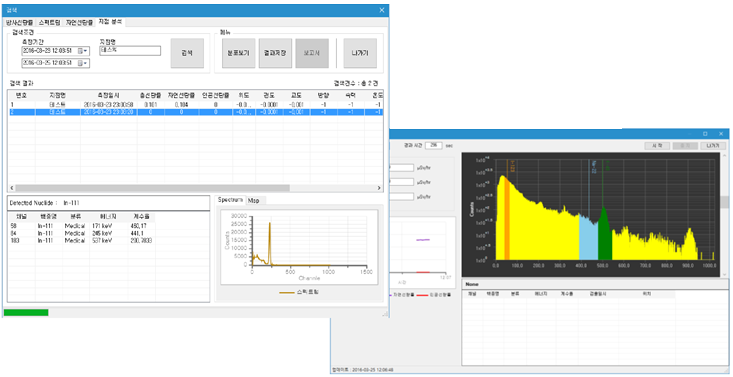This screenshot has width=733, height=377.
Task: Click the 시작 start button in spectrum window
Action: click(x=657, y=146)
